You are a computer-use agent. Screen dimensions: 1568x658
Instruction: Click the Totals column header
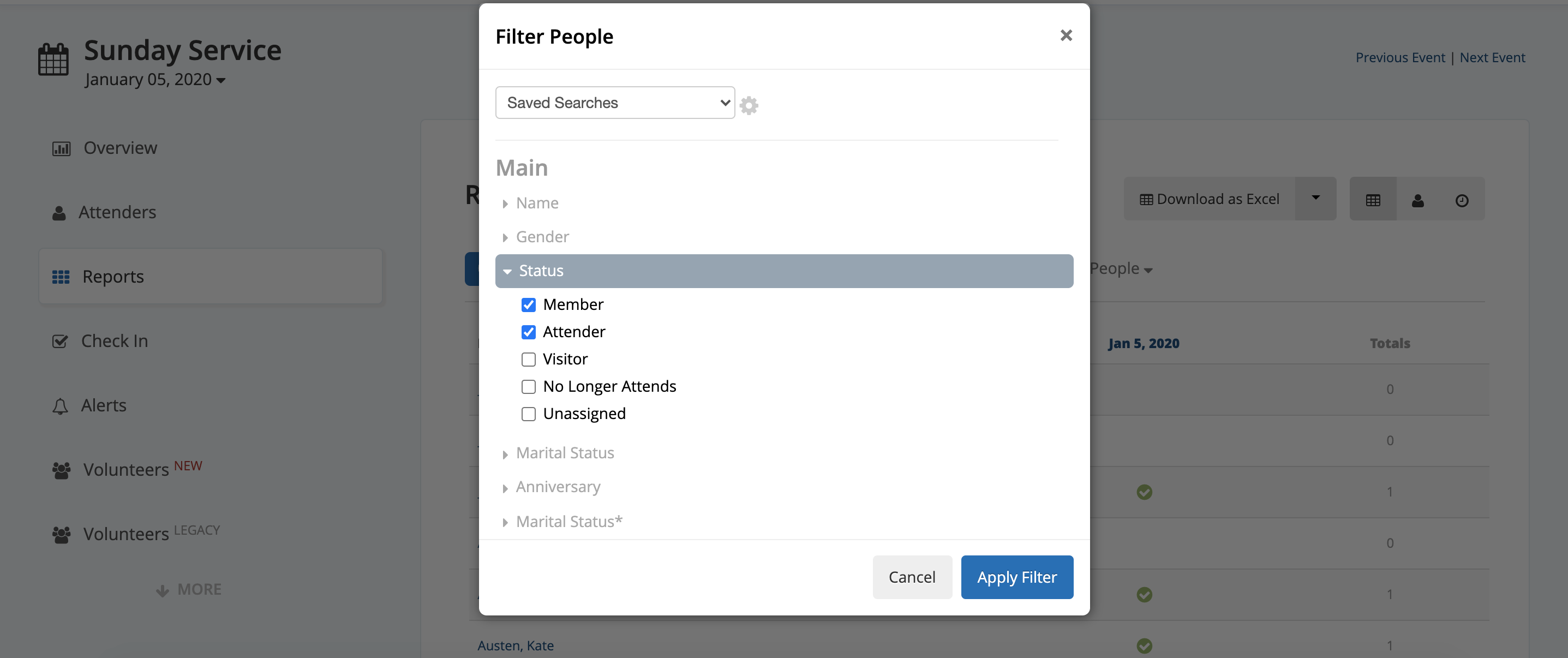point(1390,344)
